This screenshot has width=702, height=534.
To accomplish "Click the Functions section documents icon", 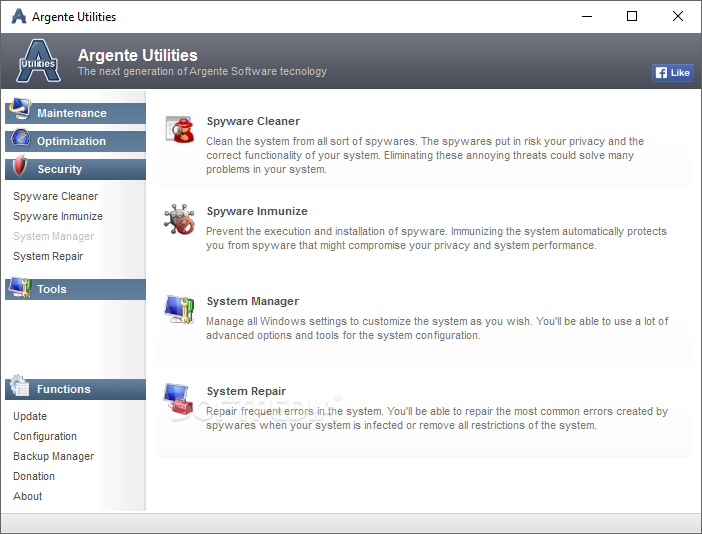I will pyautogui.click(x=20, y=385).
